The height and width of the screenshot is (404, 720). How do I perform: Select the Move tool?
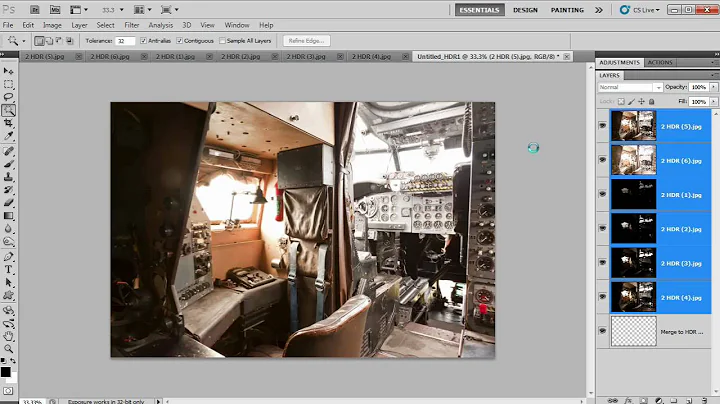pyautogui.click(x=8, y=71)
